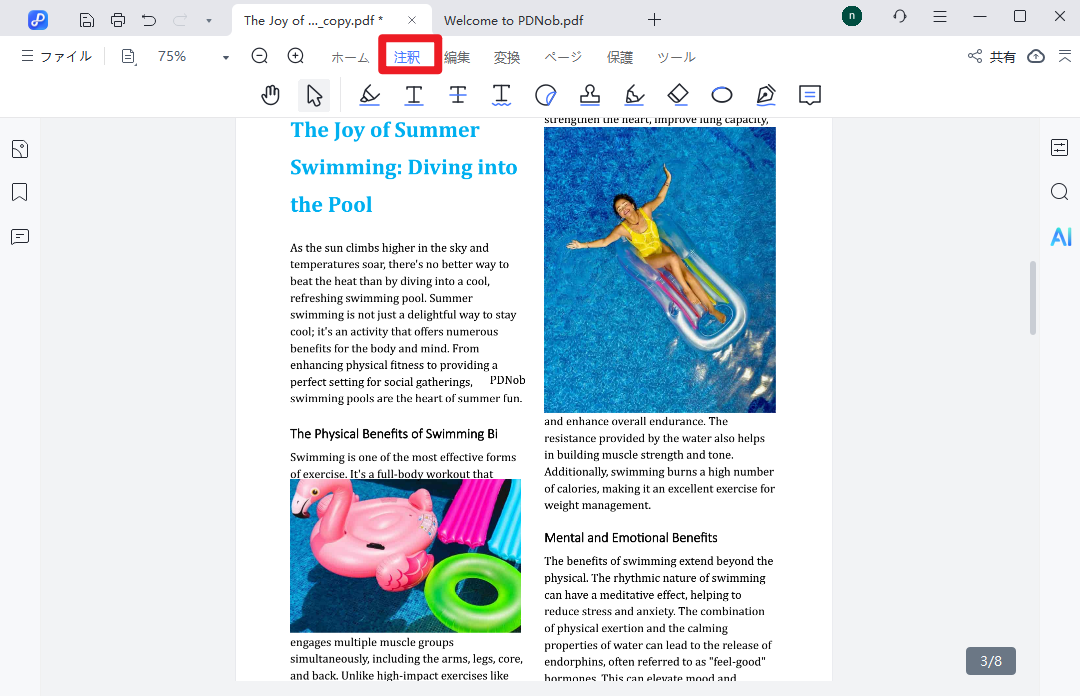Toggle the comments list sidebar
This screenshot has width=1080, height=696.
19,237
